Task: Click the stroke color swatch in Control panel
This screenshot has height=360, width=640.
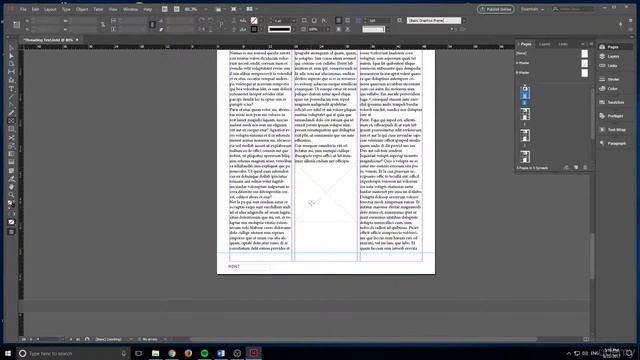Action: 254,29
